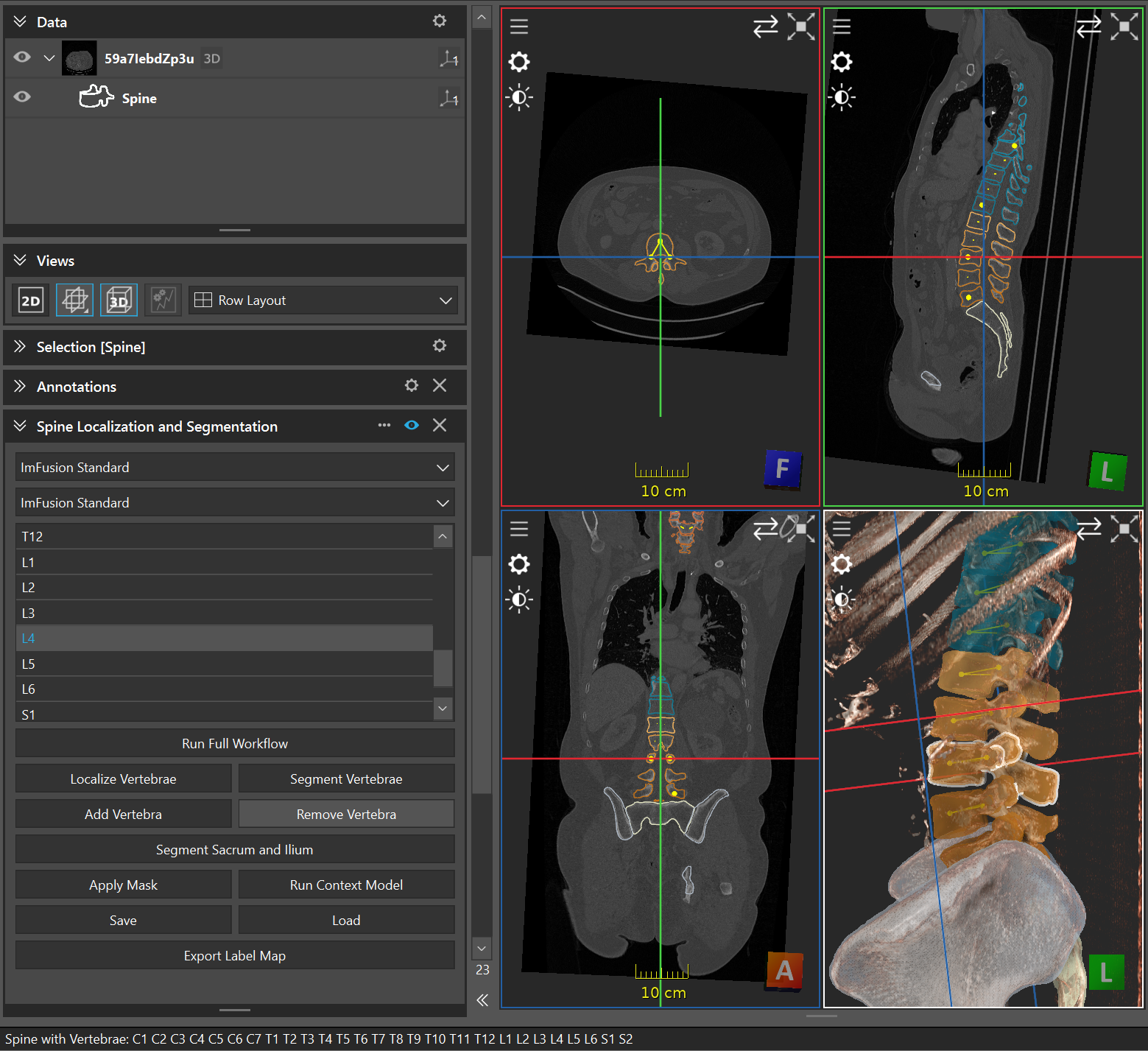Expand the Annotations panel

coord(20,387)
